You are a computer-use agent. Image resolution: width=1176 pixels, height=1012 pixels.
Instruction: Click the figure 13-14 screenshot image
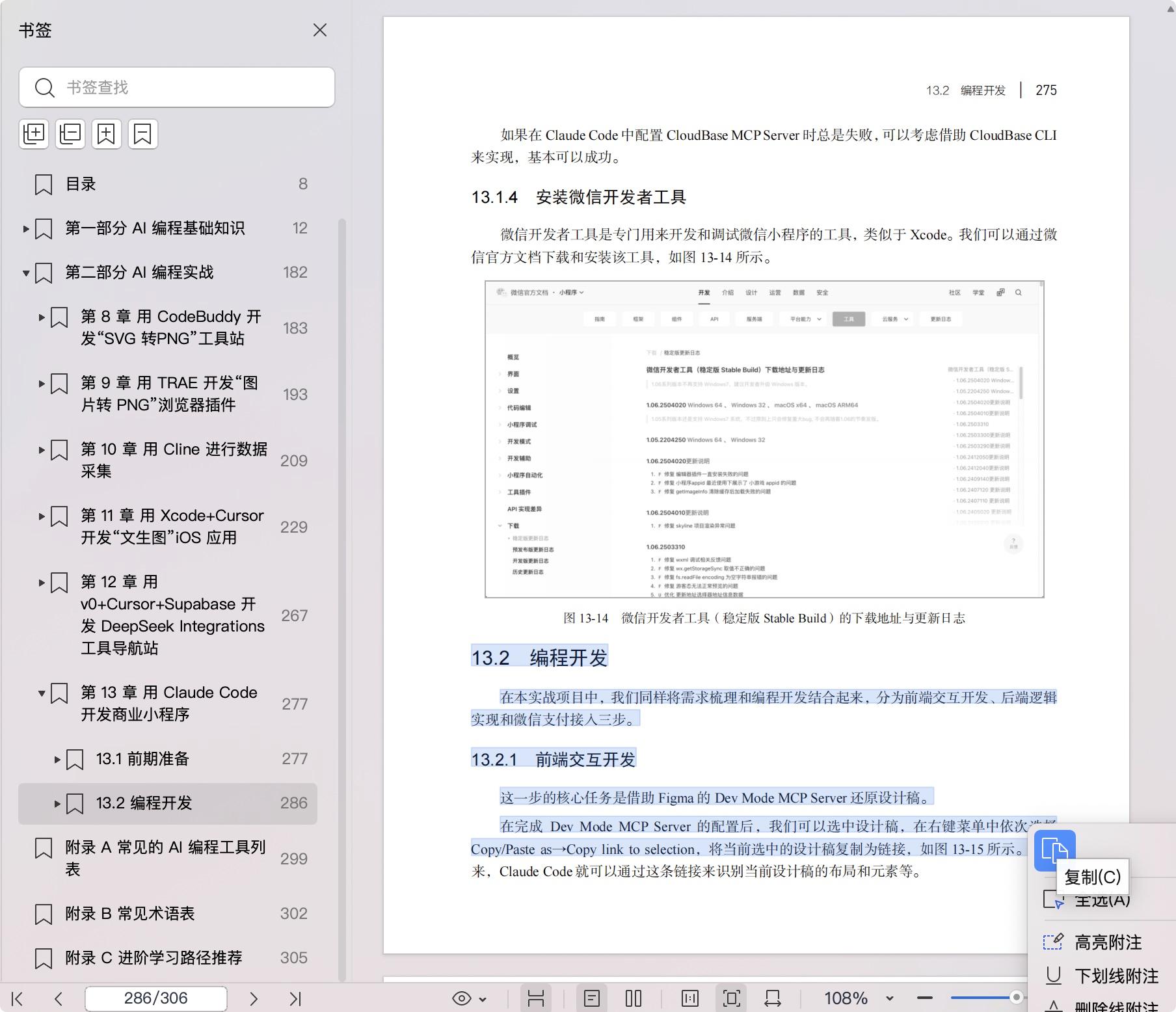pyautogui.click(x=764, y=440)
